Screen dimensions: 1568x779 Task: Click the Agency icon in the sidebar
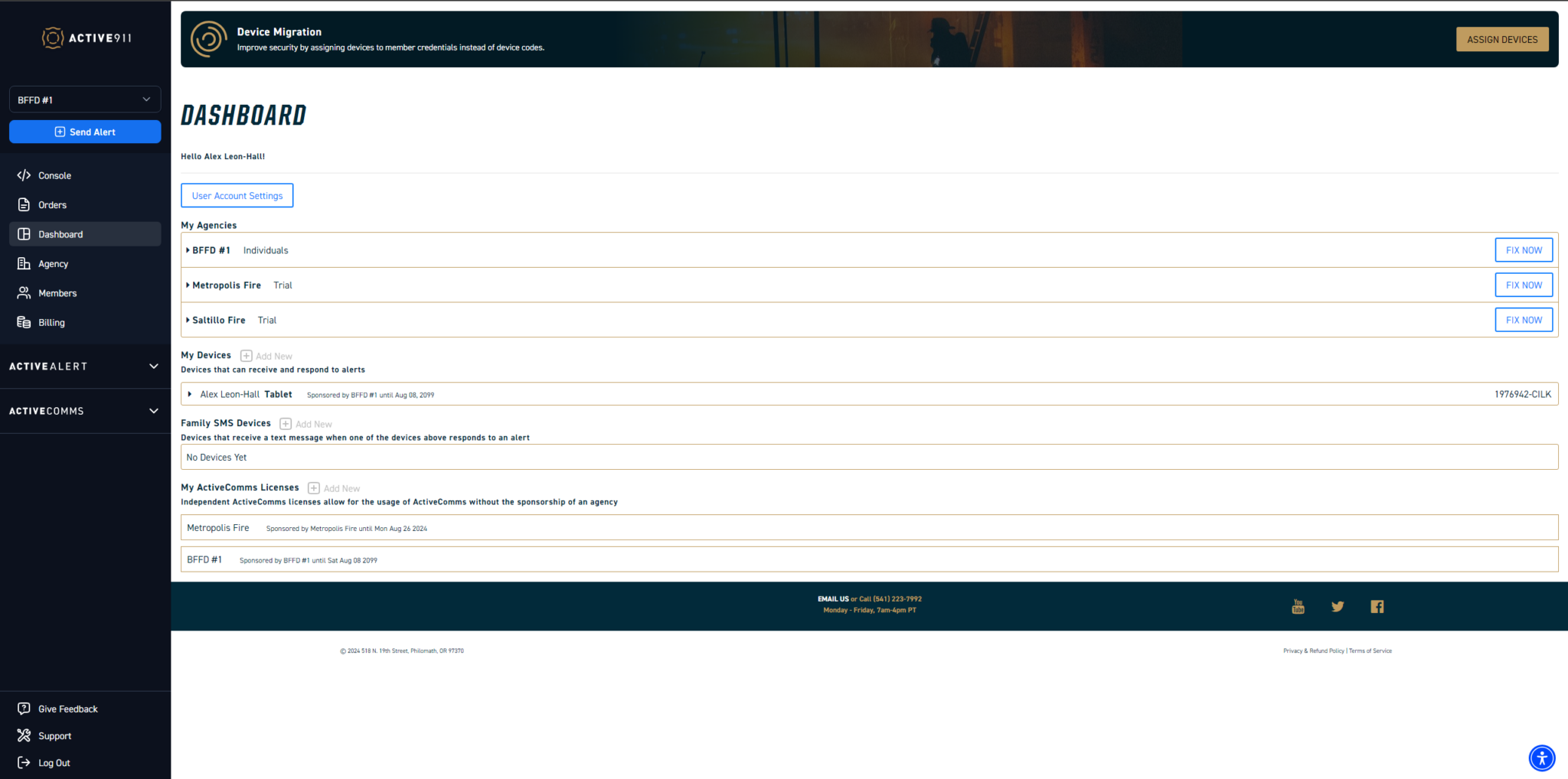(24, 263)
